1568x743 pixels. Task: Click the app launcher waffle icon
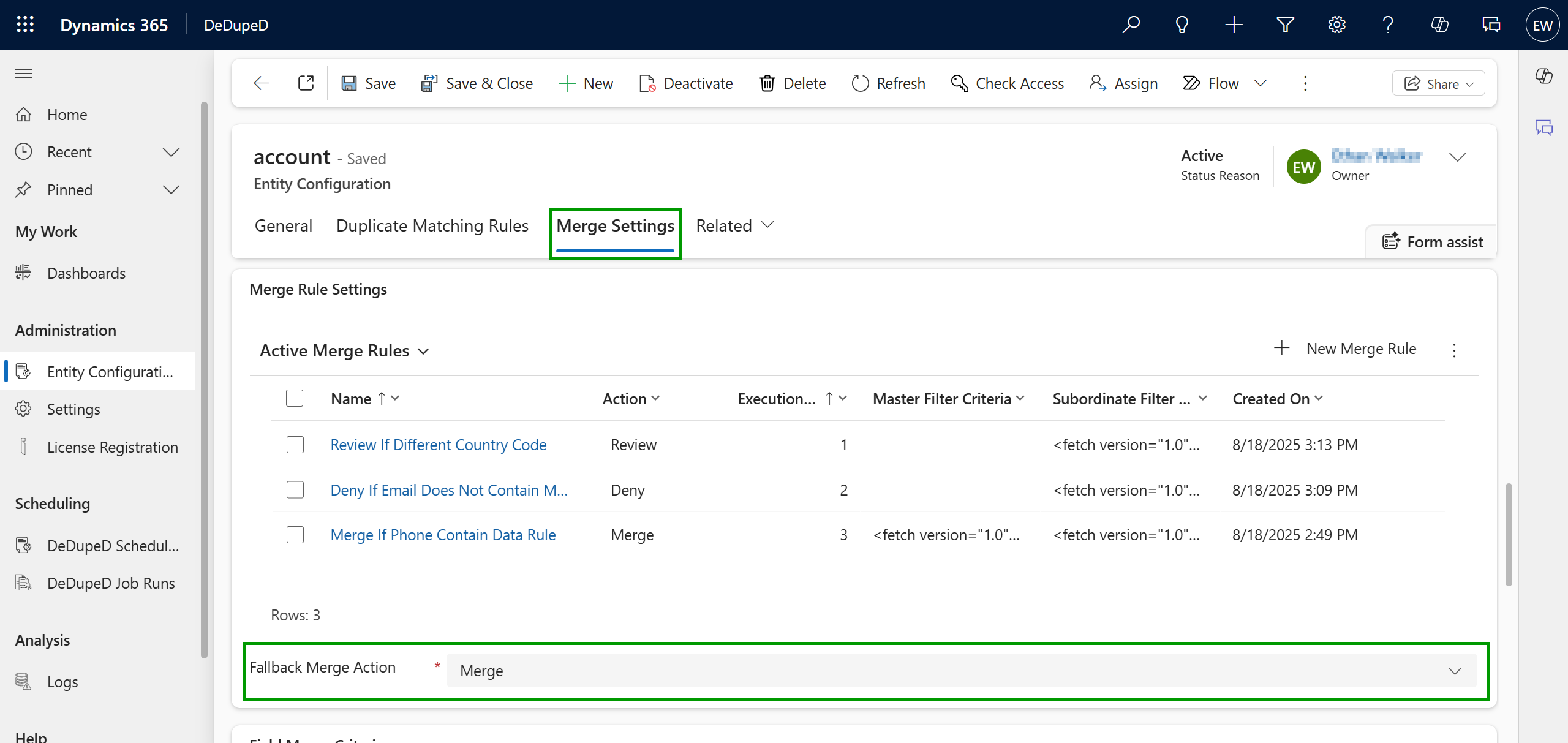tap(25, 25)
